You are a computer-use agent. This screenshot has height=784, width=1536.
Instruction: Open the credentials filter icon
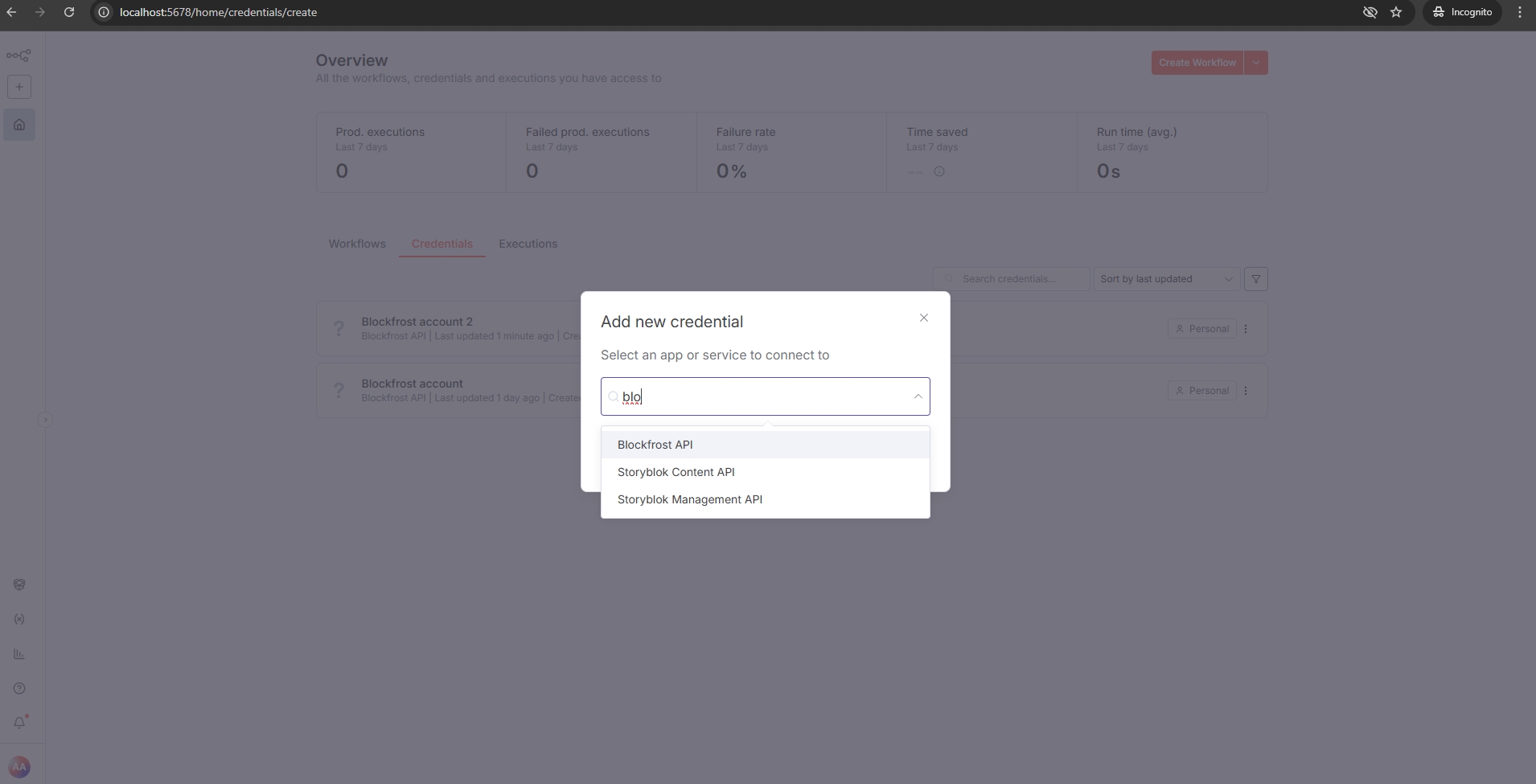[1256, 279]
